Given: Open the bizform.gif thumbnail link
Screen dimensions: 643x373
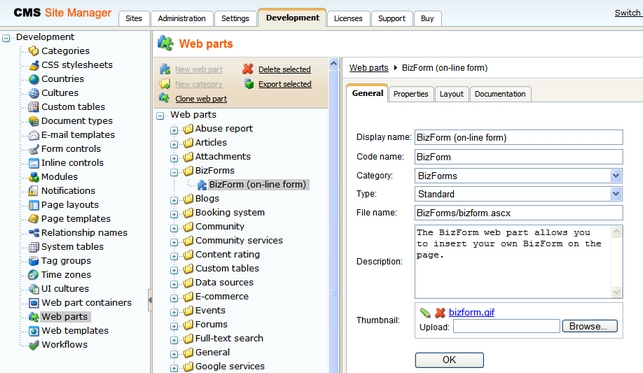Looking at the screenshot, I should [471, 312].
